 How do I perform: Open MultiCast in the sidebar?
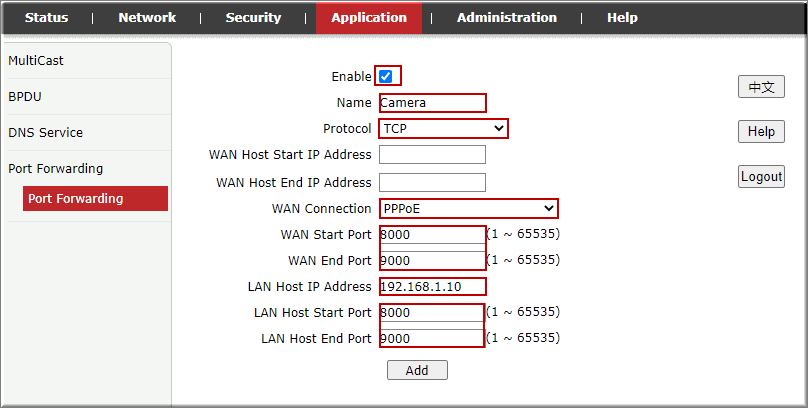pos(36,61)
